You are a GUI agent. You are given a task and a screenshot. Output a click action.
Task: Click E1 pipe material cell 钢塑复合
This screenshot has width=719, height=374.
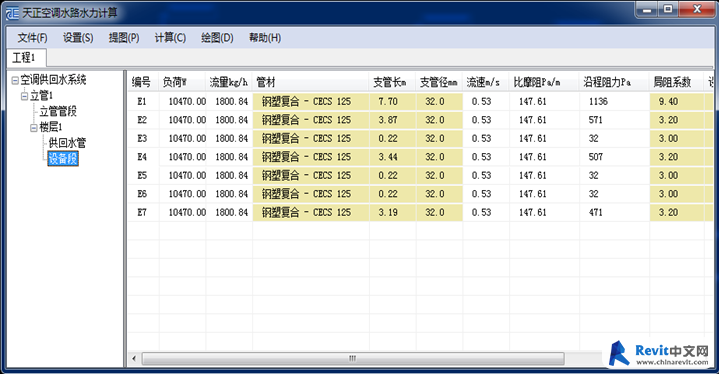click(310, 102)
